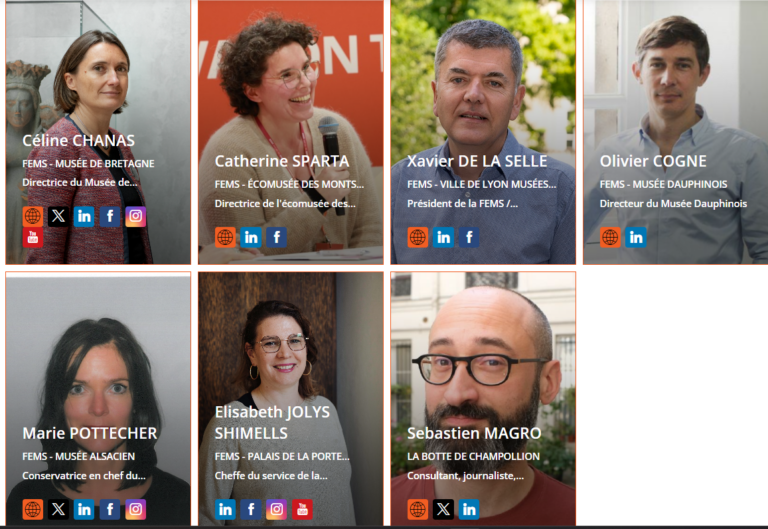This screenshot has width=768, height=529.
Task: Open Catherine Sparta's LinkedIn icon
Action: (251, 238)
